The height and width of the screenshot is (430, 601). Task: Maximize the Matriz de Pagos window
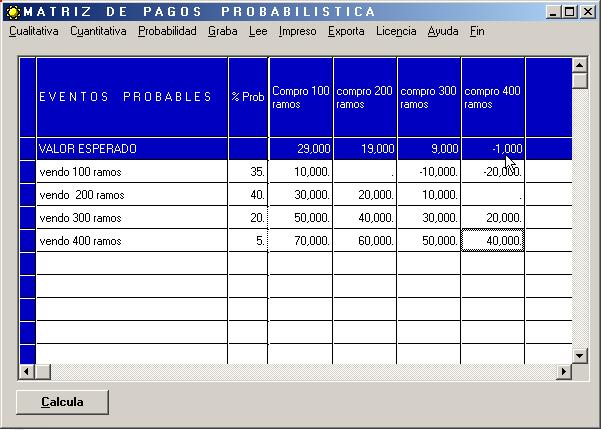(x=570, y=12)
